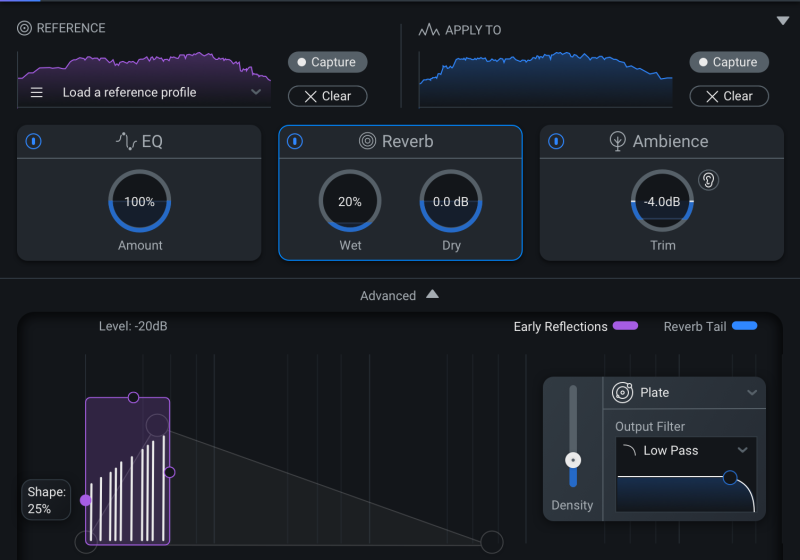
Task: Open the top-right triangle options menu
Action: [783, 20]
